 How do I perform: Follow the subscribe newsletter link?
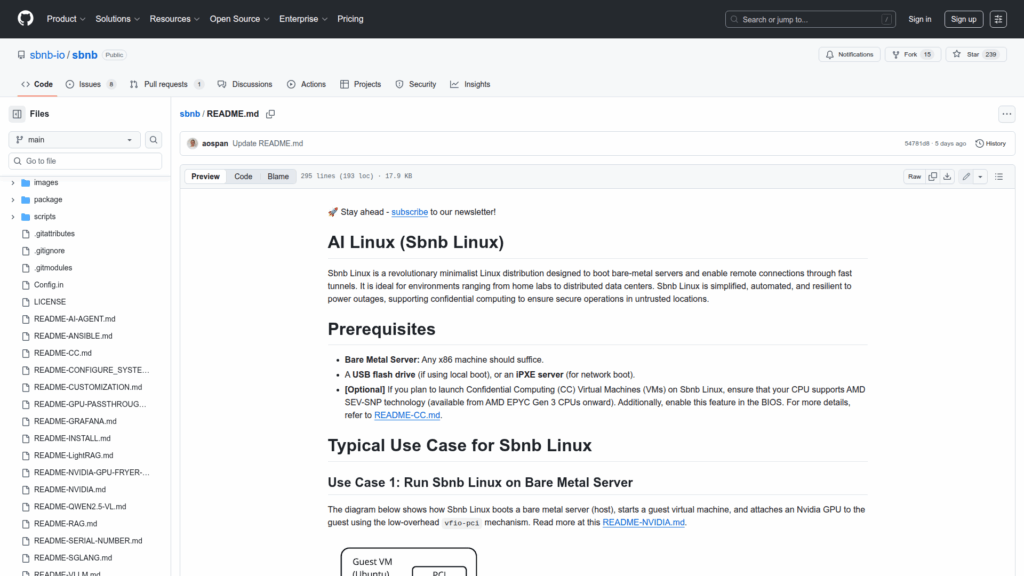[409, 212]
